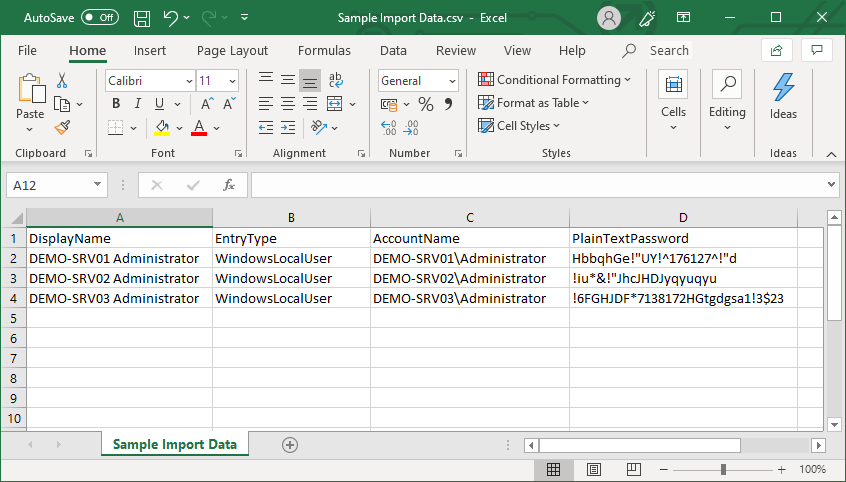Click the Paste clipboard icon

31,89
